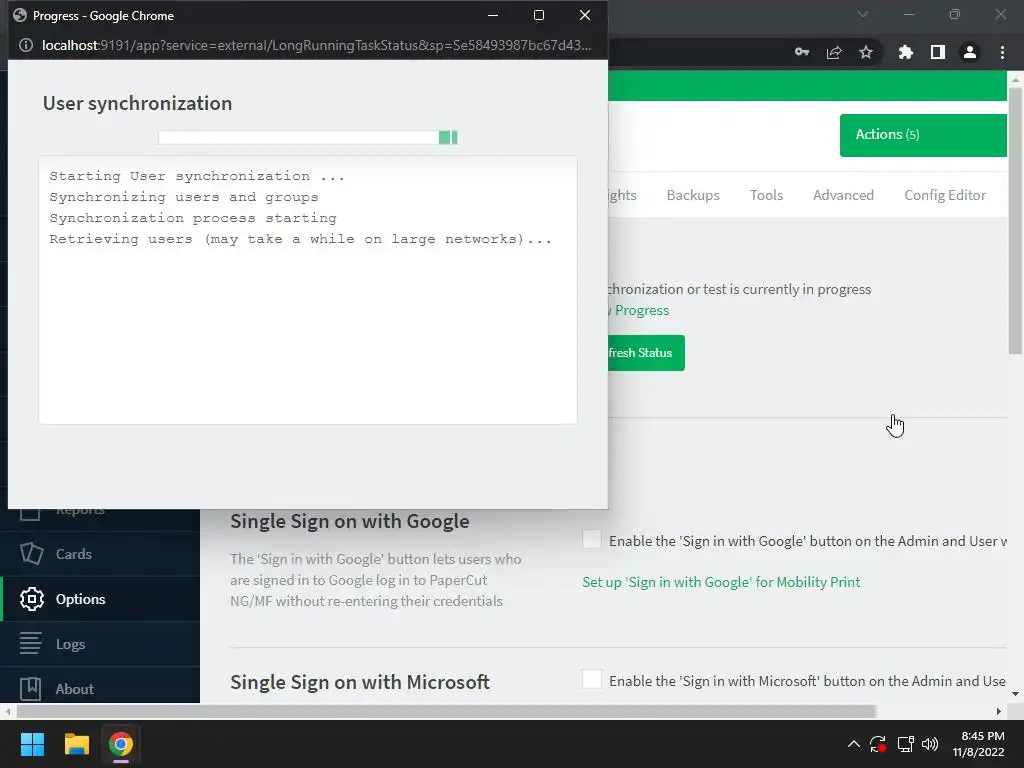Select Options in the left sidebar

click(101, 599)
